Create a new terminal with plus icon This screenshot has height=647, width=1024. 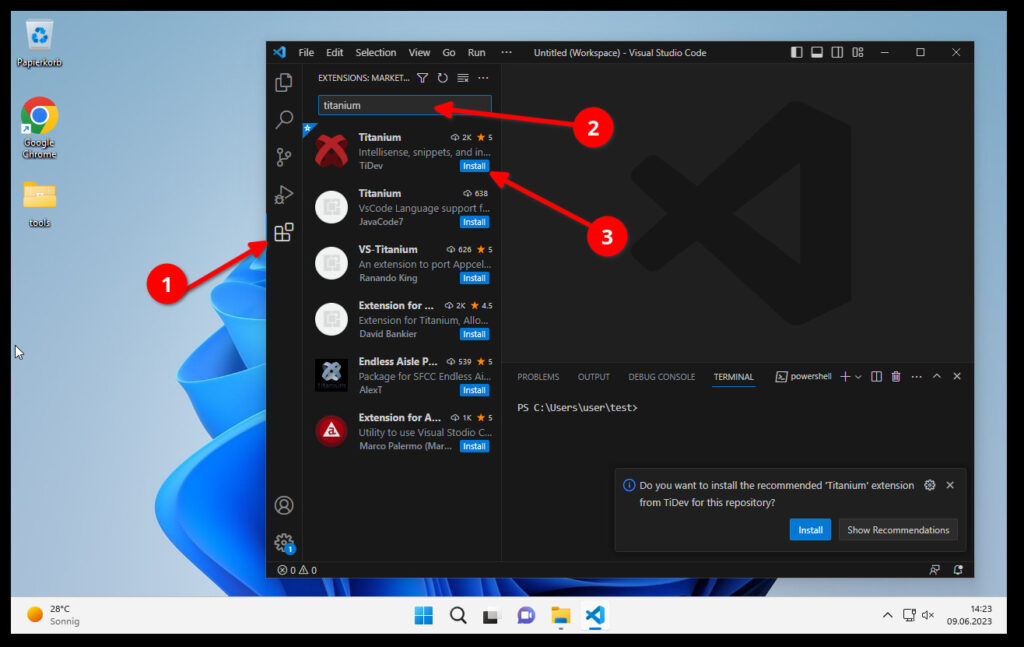(x=845, y=377)
